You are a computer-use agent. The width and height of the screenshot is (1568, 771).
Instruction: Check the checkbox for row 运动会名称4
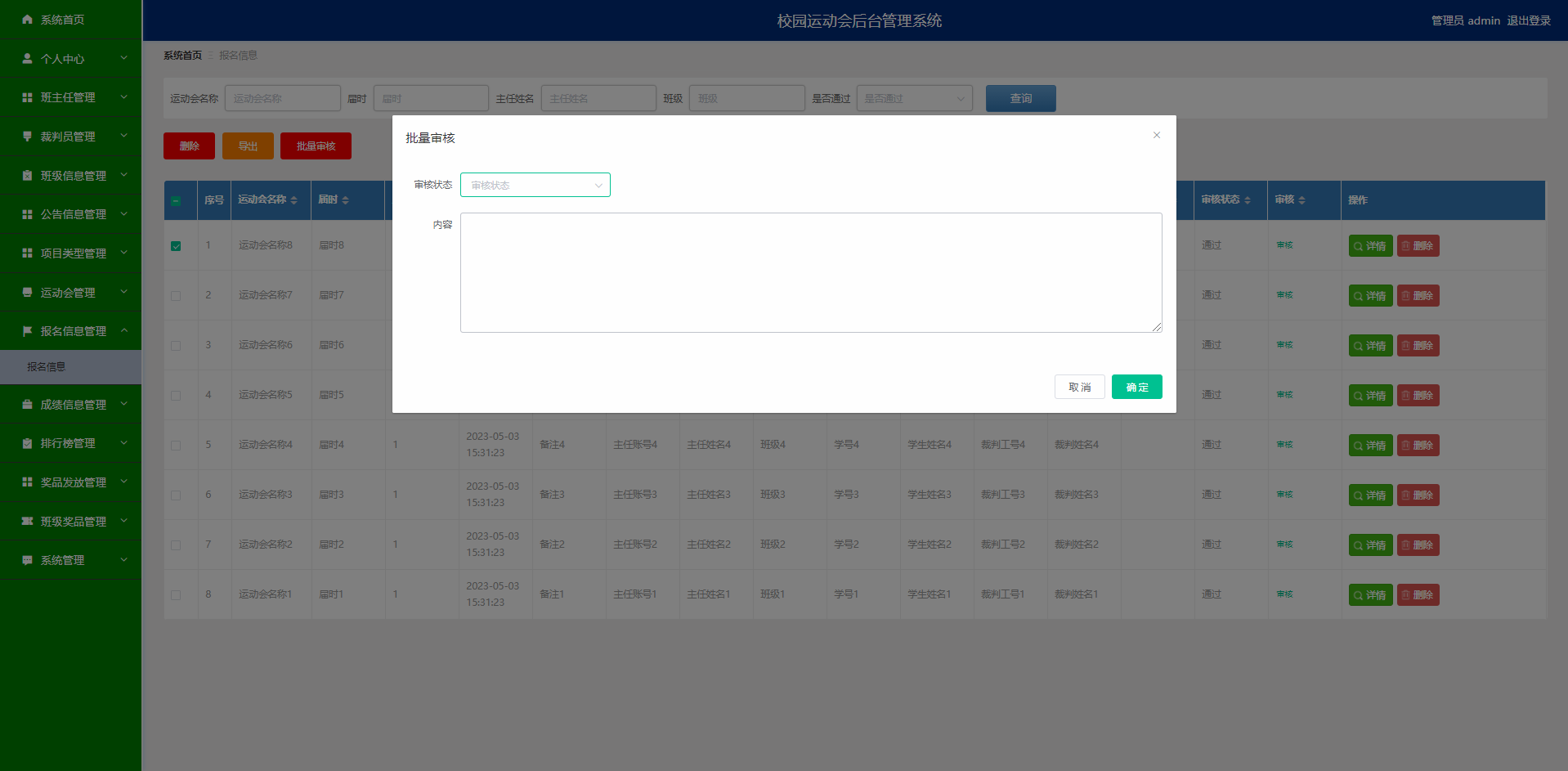(x=176, y=446)
